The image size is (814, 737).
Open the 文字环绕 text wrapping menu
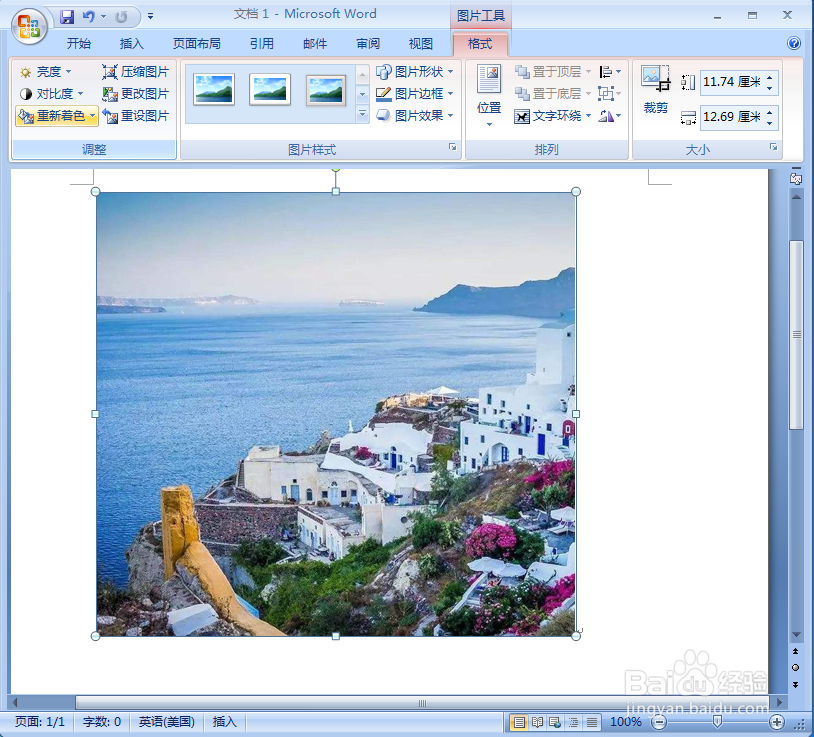coord(552,116)
